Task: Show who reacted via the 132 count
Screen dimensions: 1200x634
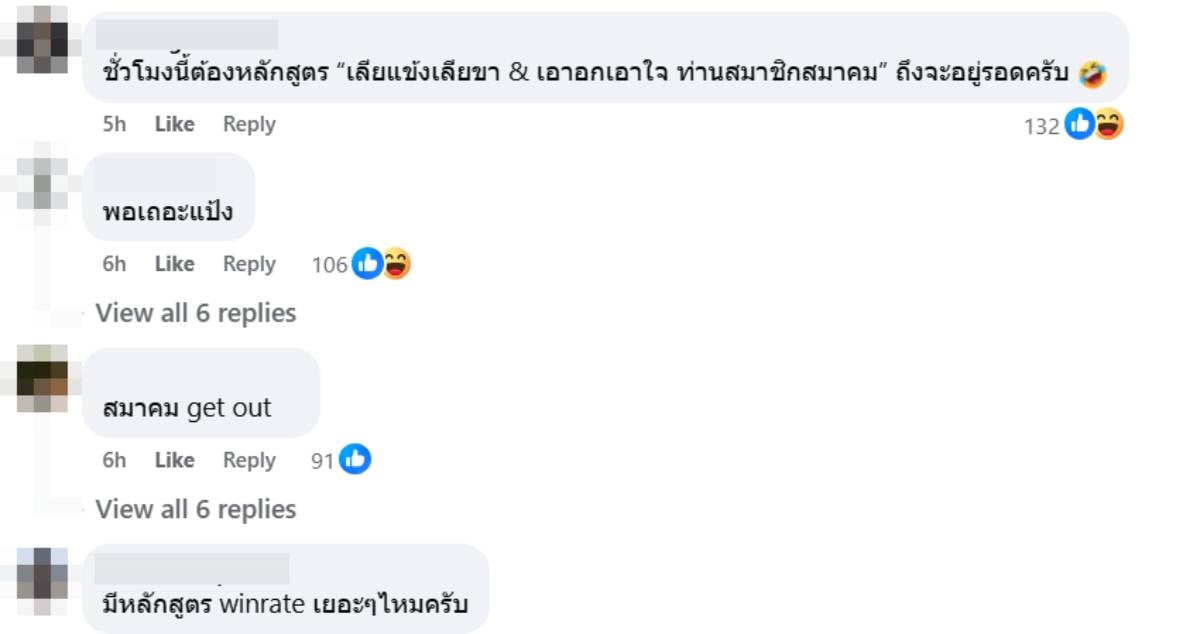Action: (x=1041, y=126)
